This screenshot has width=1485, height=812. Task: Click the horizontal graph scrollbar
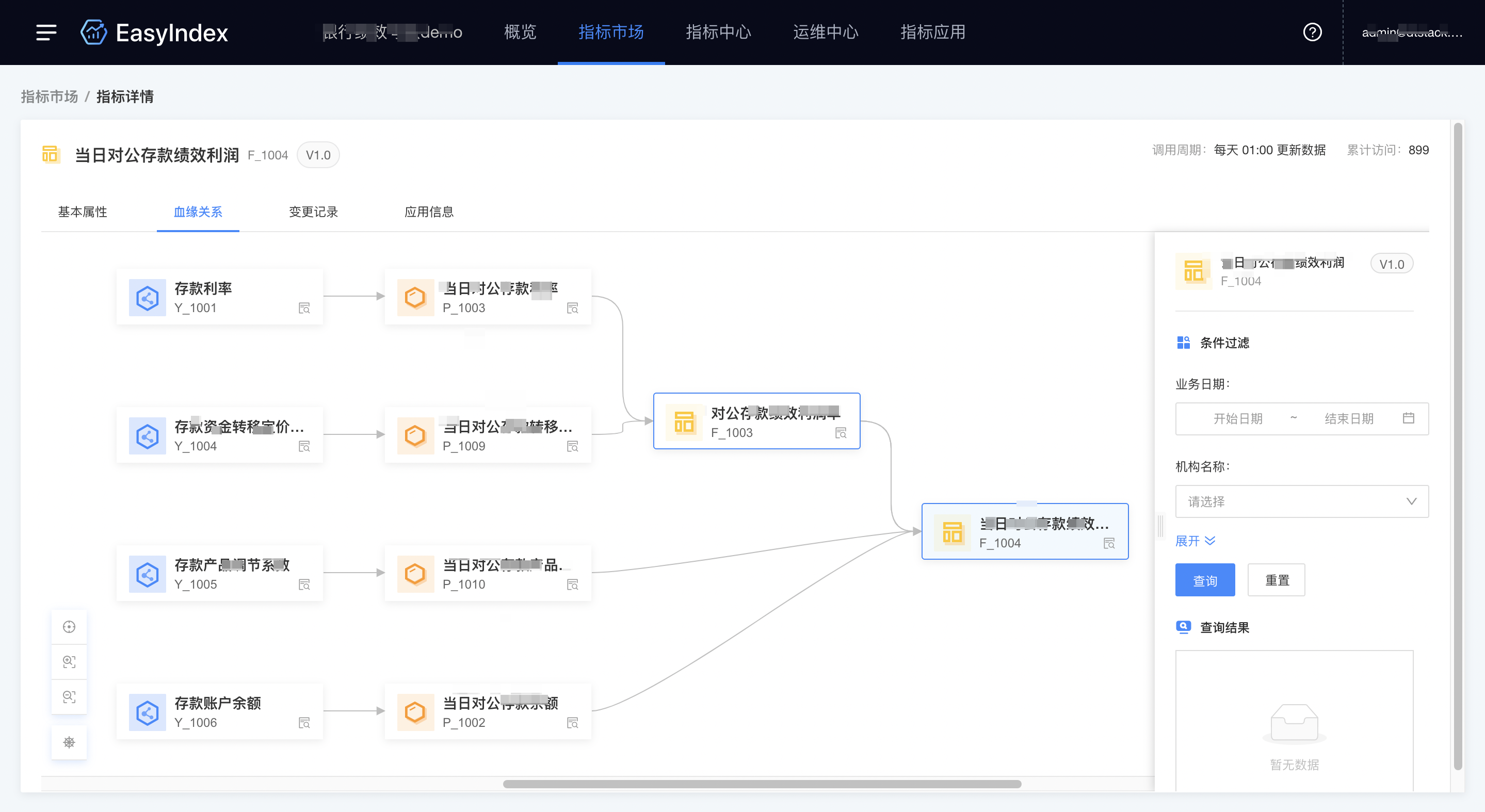click(762, 784)
